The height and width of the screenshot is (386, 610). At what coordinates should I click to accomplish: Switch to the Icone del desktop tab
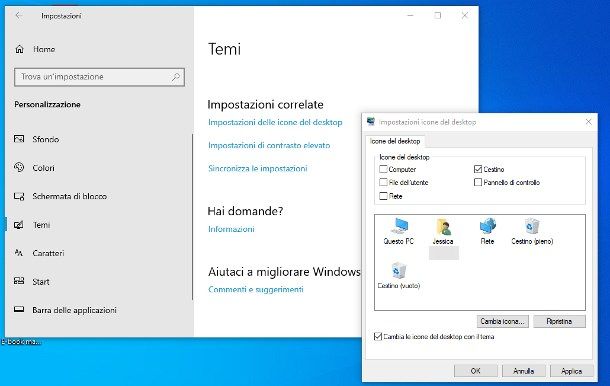pos(395,141)
